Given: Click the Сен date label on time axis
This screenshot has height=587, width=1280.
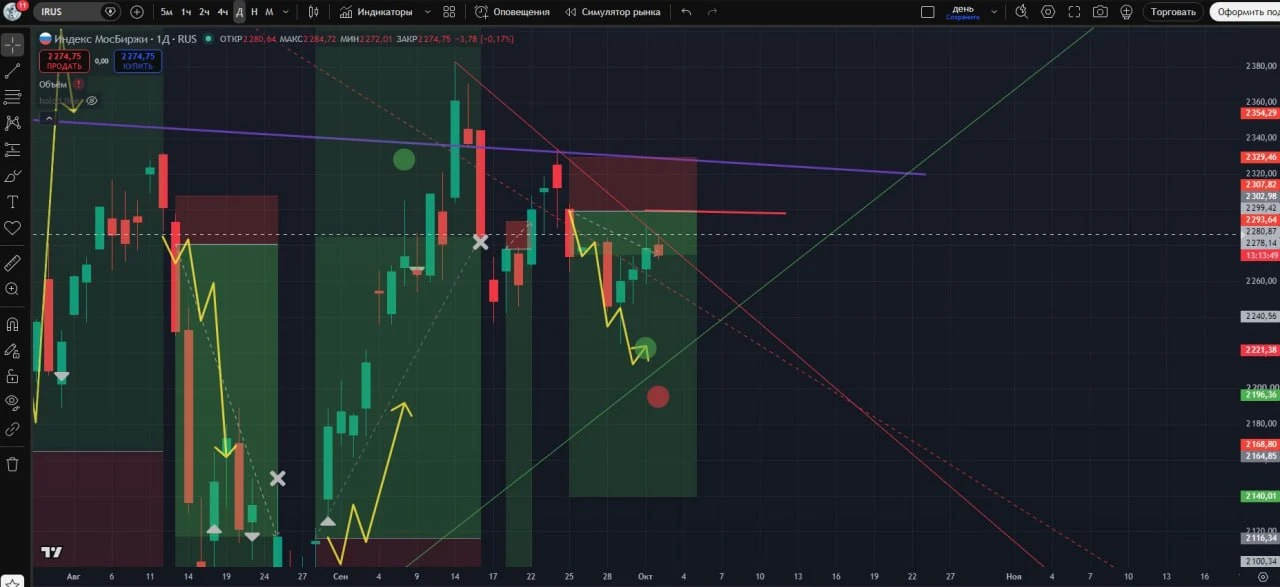Looking at the screenshot, I should pos(340,577).
